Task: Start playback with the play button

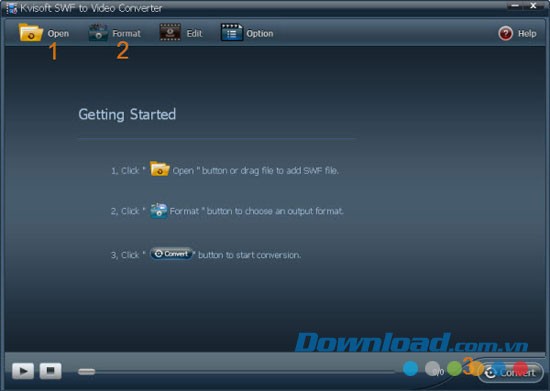Action: point(23,371)
